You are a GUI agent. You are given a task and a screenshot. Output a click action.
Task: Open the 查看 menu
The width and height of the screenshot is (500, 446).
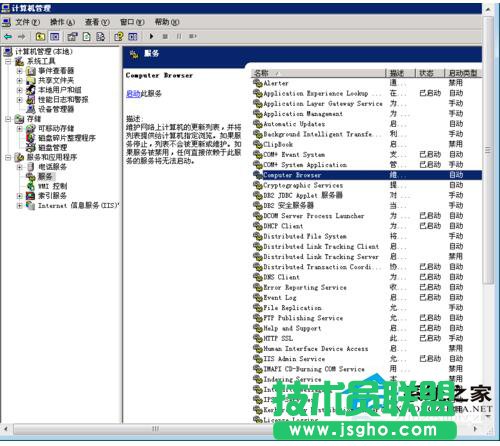point(97,22)
